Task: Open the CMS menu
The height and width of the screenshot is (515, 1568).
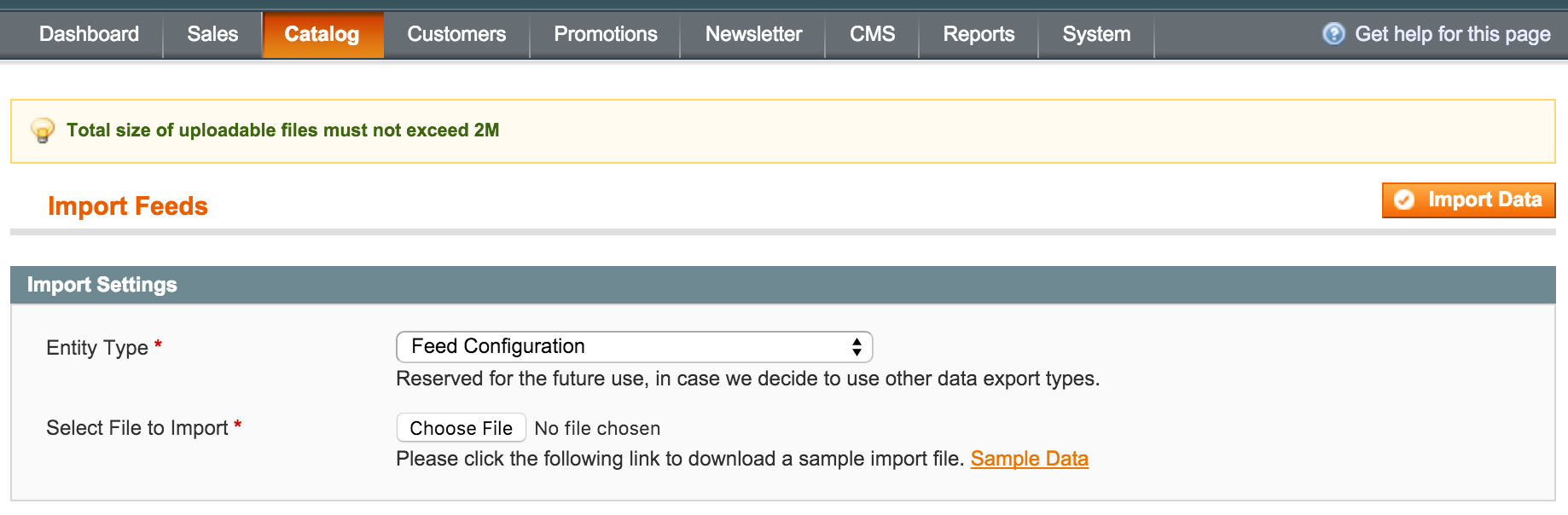Action: tap(872, 34)
